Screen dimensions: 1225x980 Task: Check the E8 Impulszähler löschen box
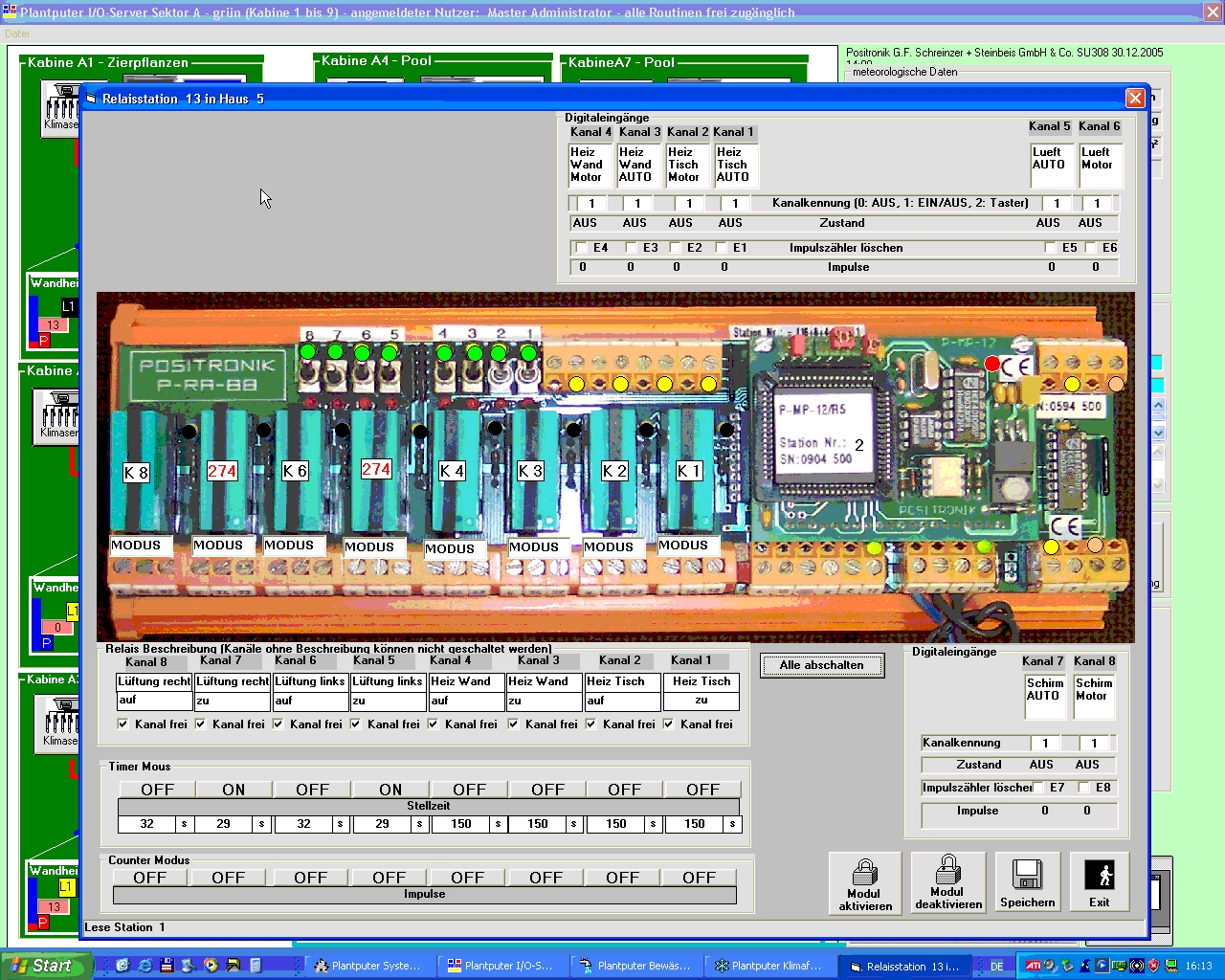coord(1084,787)
